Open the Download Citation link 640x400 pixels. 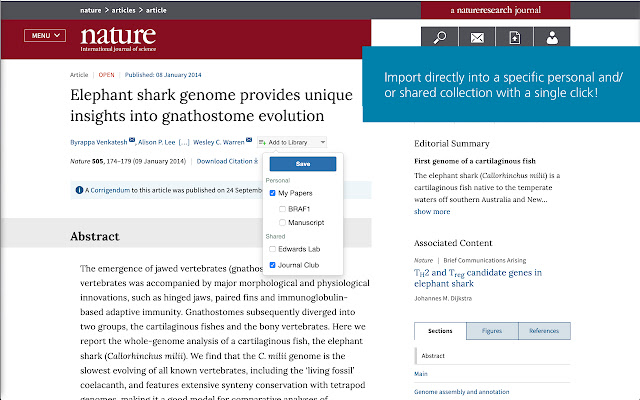coord(227,161)
